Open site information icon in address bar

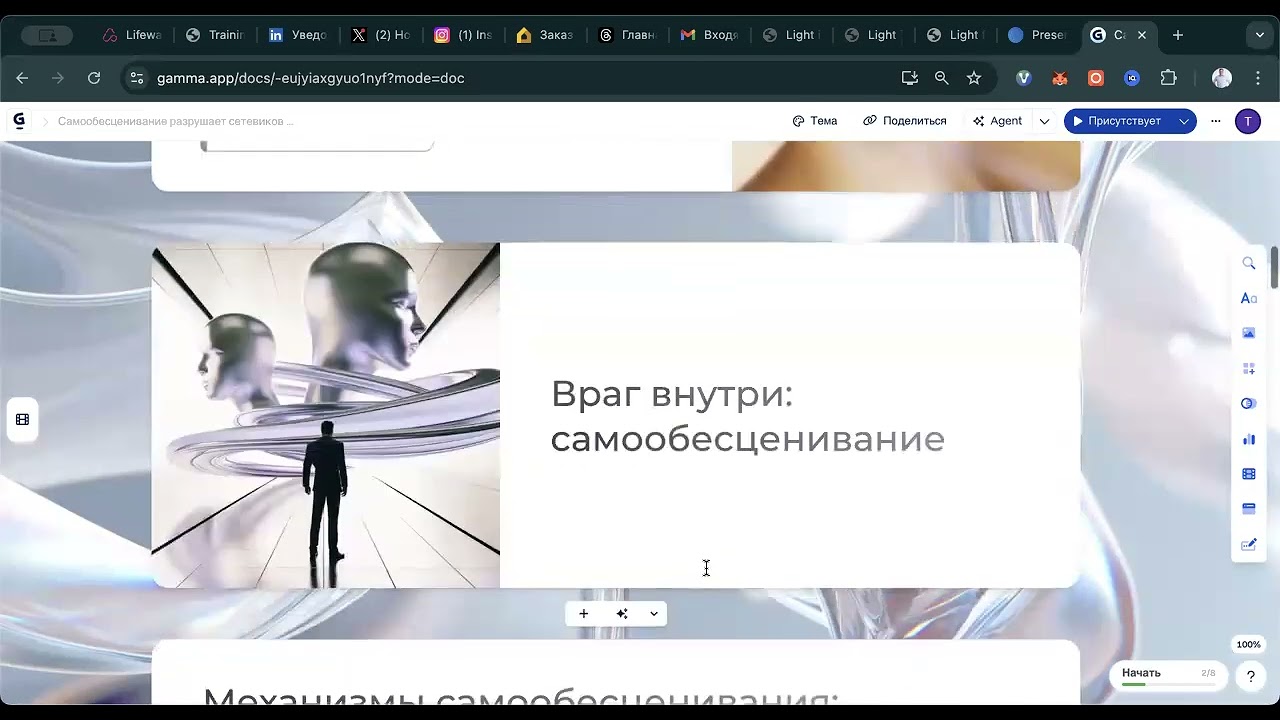(137, 78)
